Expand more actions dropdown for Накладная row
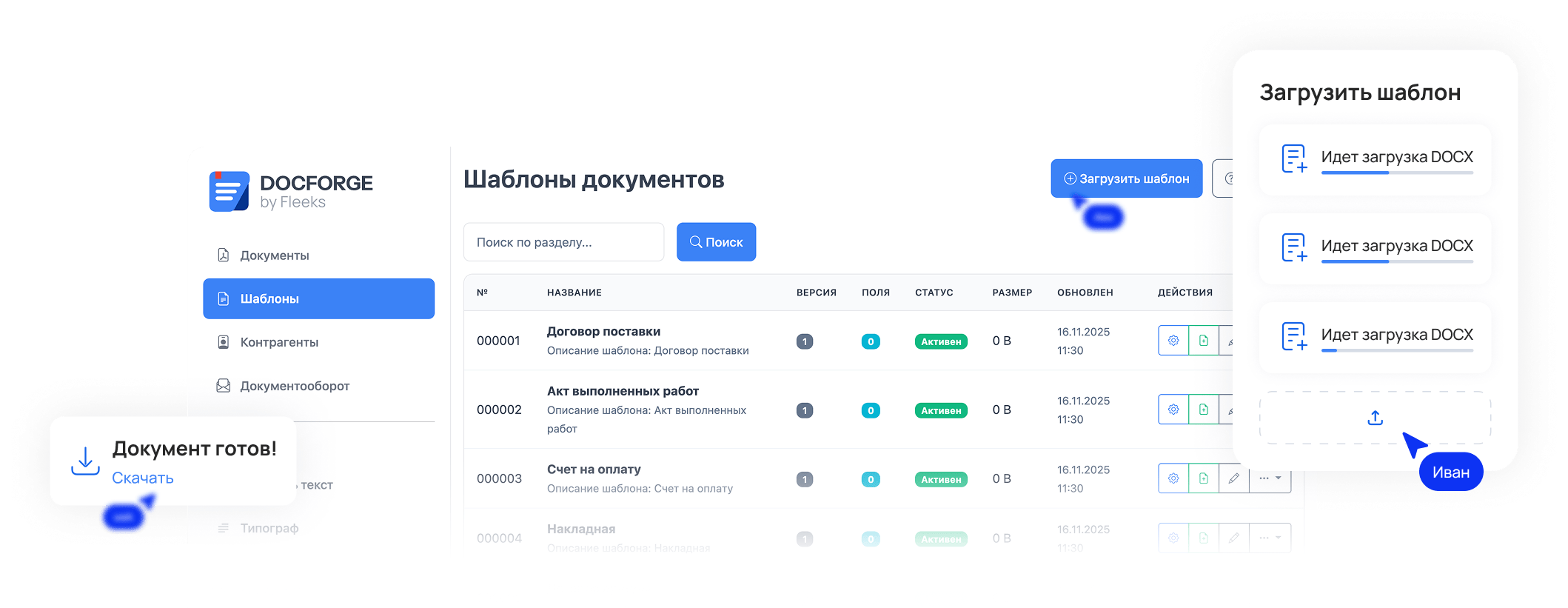 pos(1270,538)
